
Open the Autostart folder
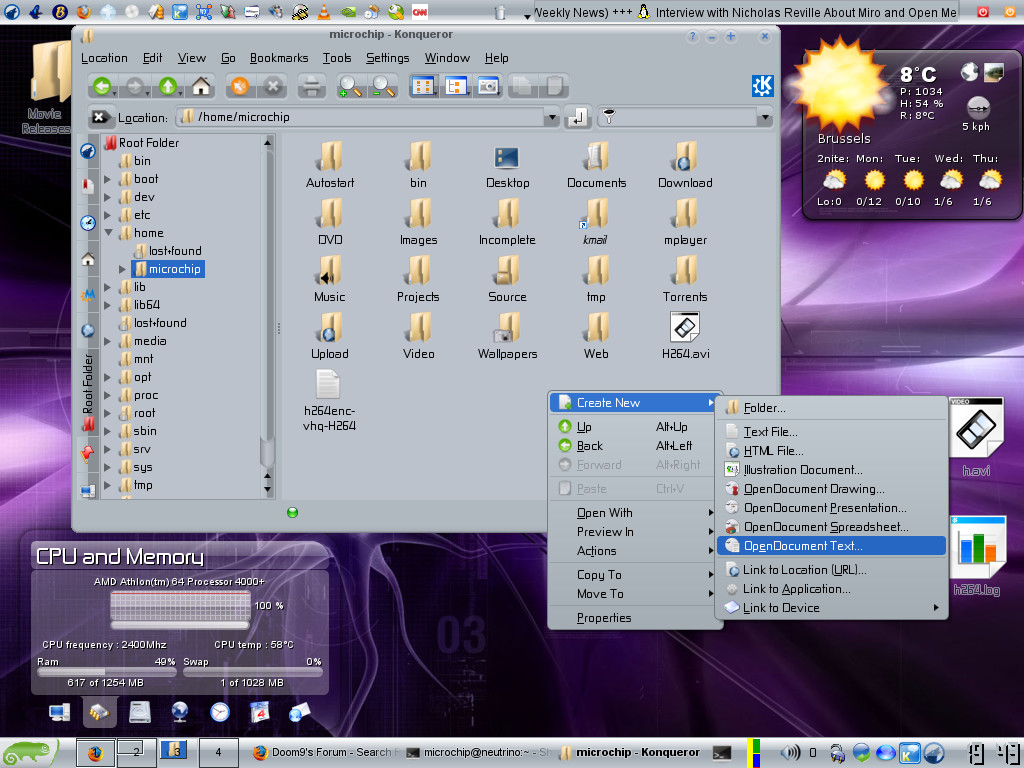coord(330,166)
